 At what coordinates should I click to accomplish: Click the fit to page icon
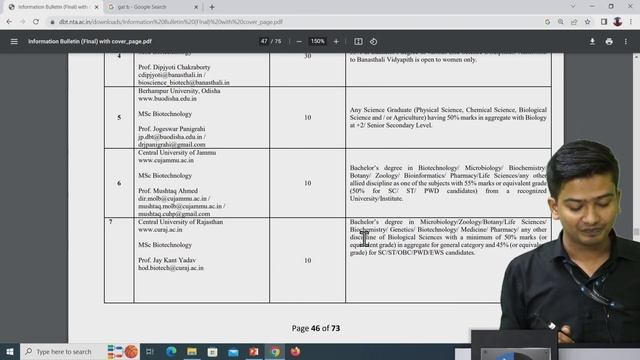pos(358,42)
